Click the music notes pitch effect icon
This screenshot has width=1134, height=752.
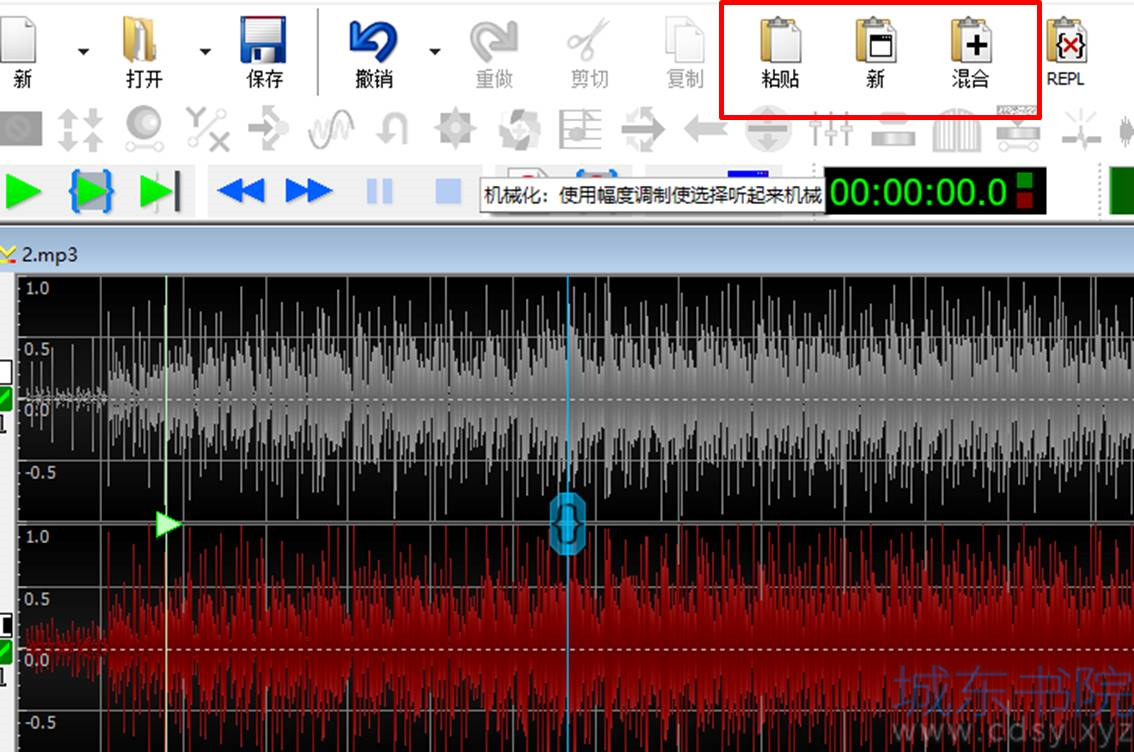click(580, 129)
